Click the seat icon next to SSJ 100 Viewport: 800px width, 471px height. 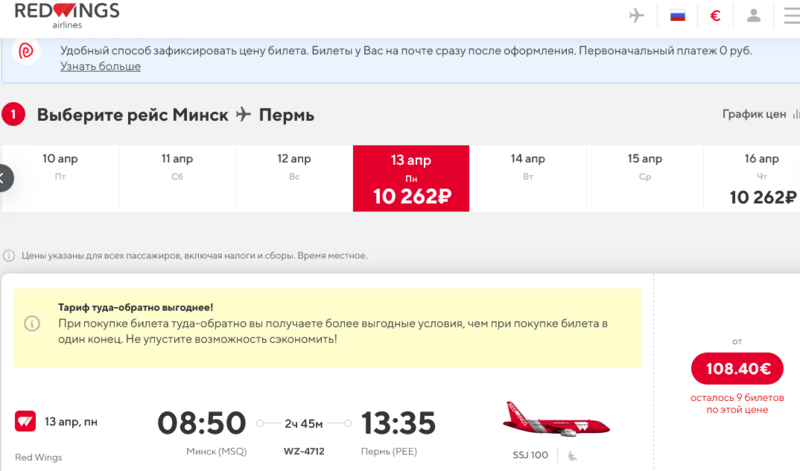(x=572, y=455)
